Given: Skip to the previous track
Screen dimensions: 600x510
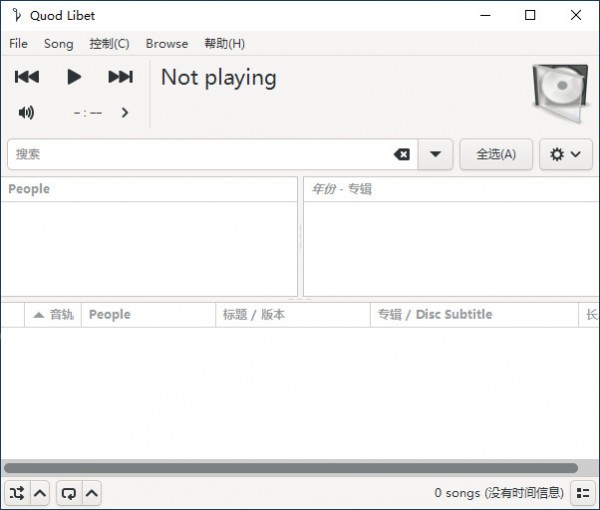Looking at the screenshot, I should click(x=27, y=77).
